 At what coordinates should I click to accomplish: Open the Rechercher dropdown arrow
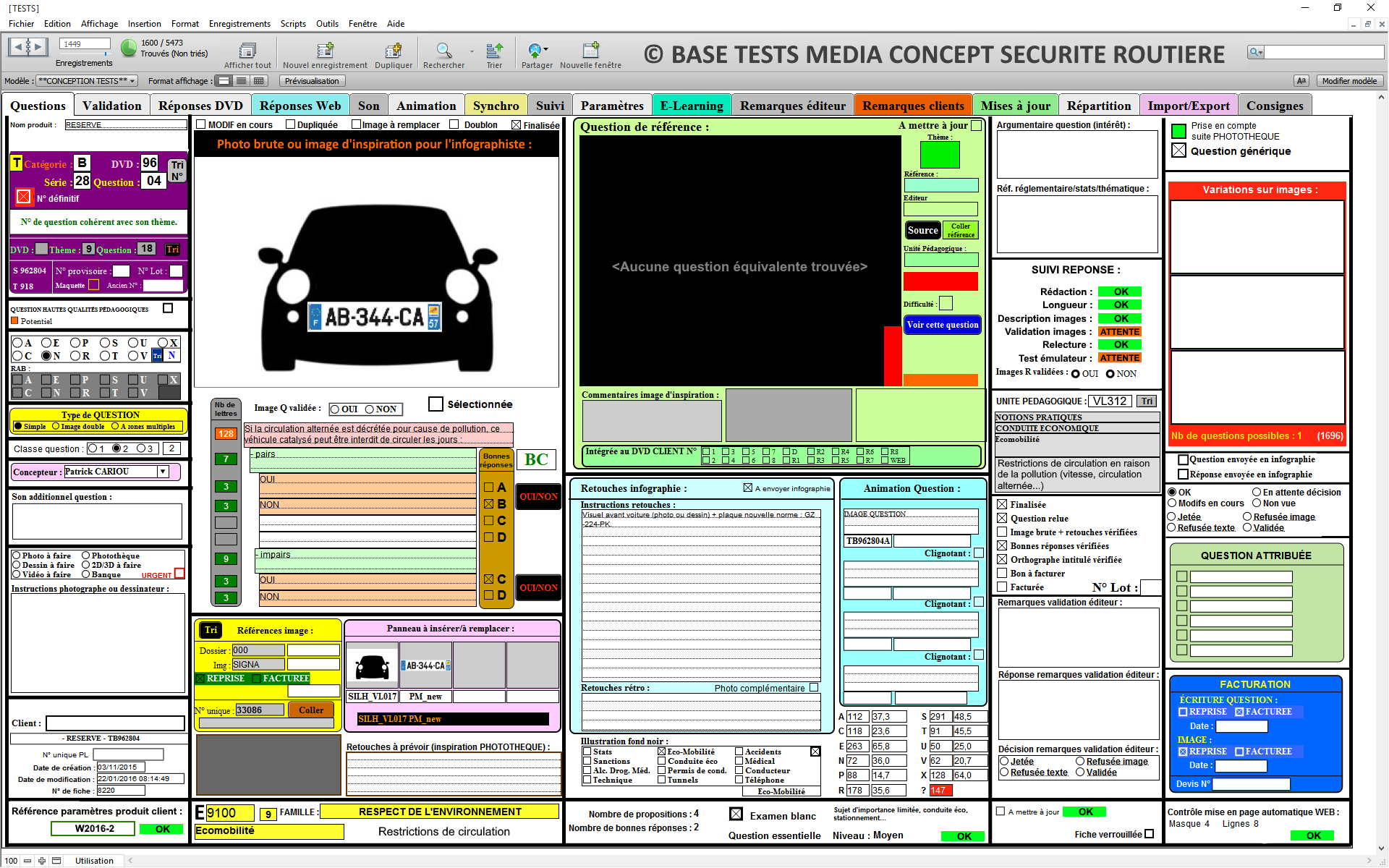coord(472,51)
